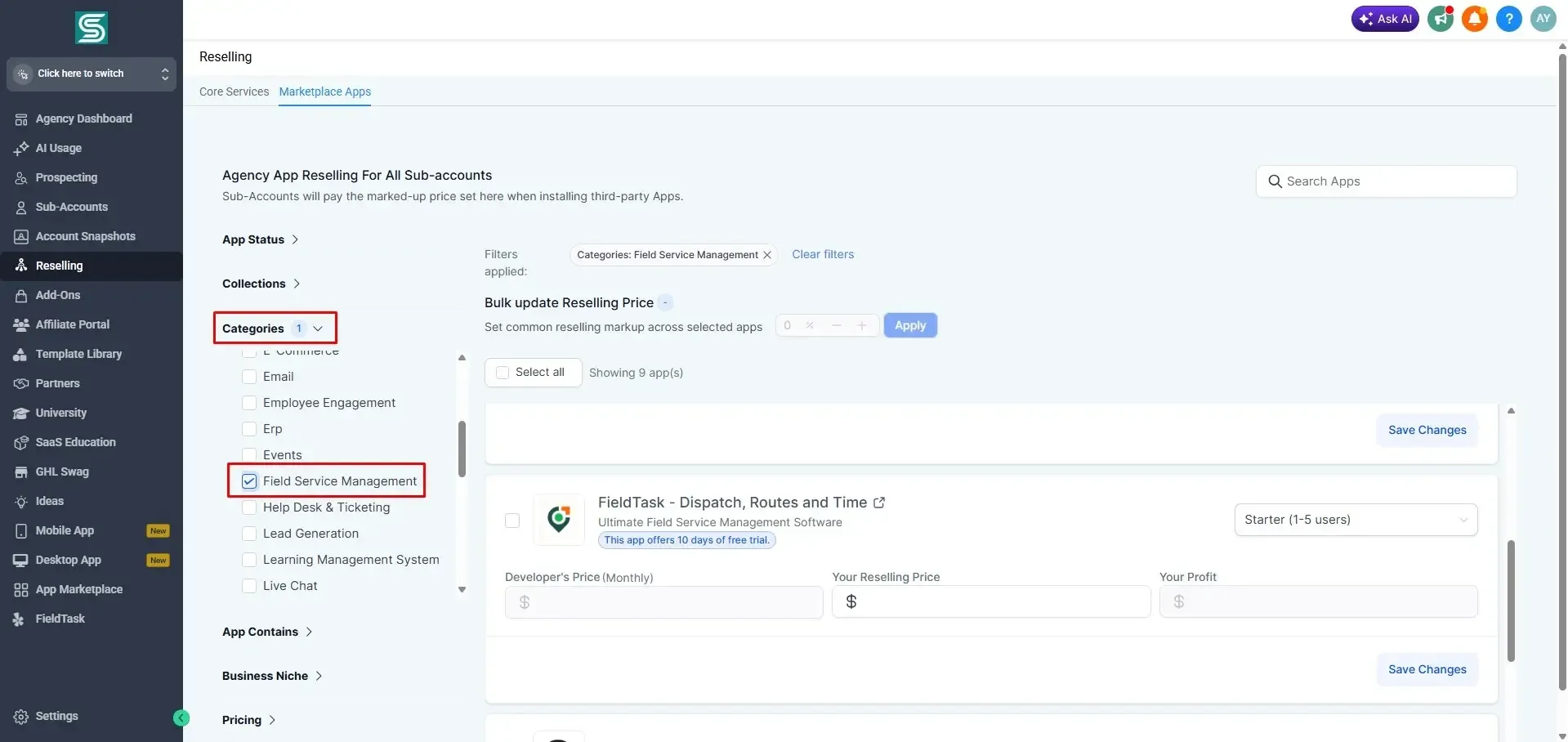
Task: Open the help question mark icon
Action: [1509, 18]
